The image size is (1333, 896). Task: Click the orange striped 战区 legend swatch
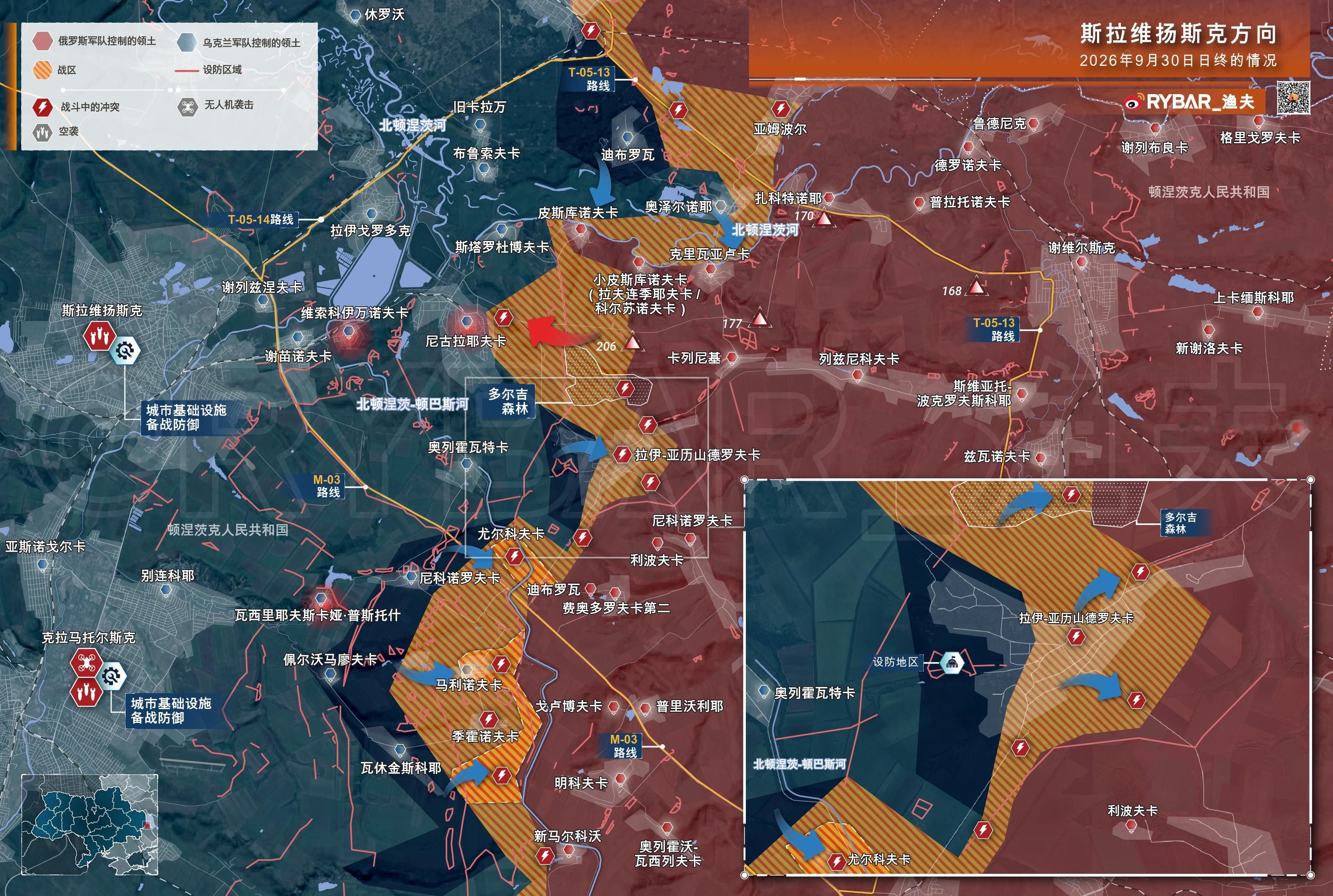pyautogui.click(x=42, y=70)
